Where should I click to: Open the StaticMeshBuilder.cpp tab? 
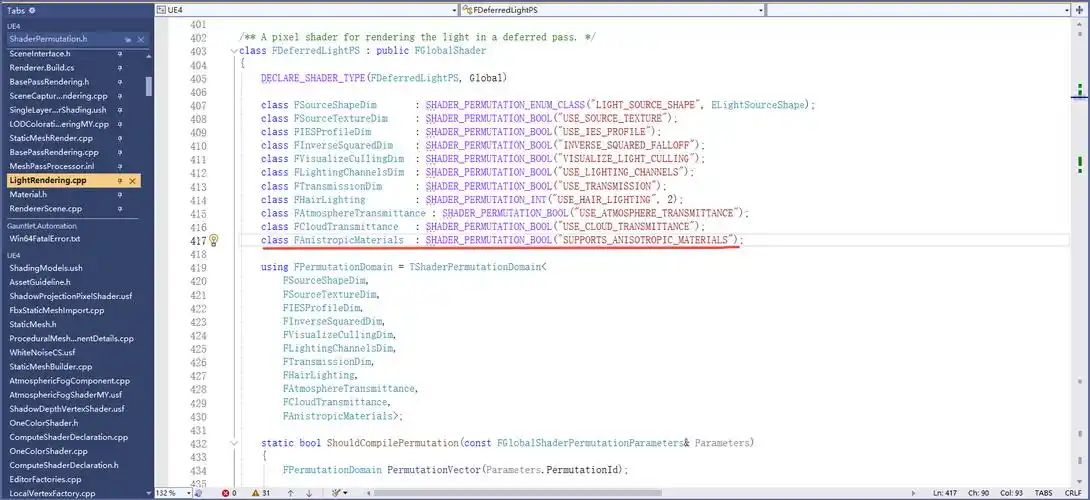pyautogui.click(x=50, y=366)
